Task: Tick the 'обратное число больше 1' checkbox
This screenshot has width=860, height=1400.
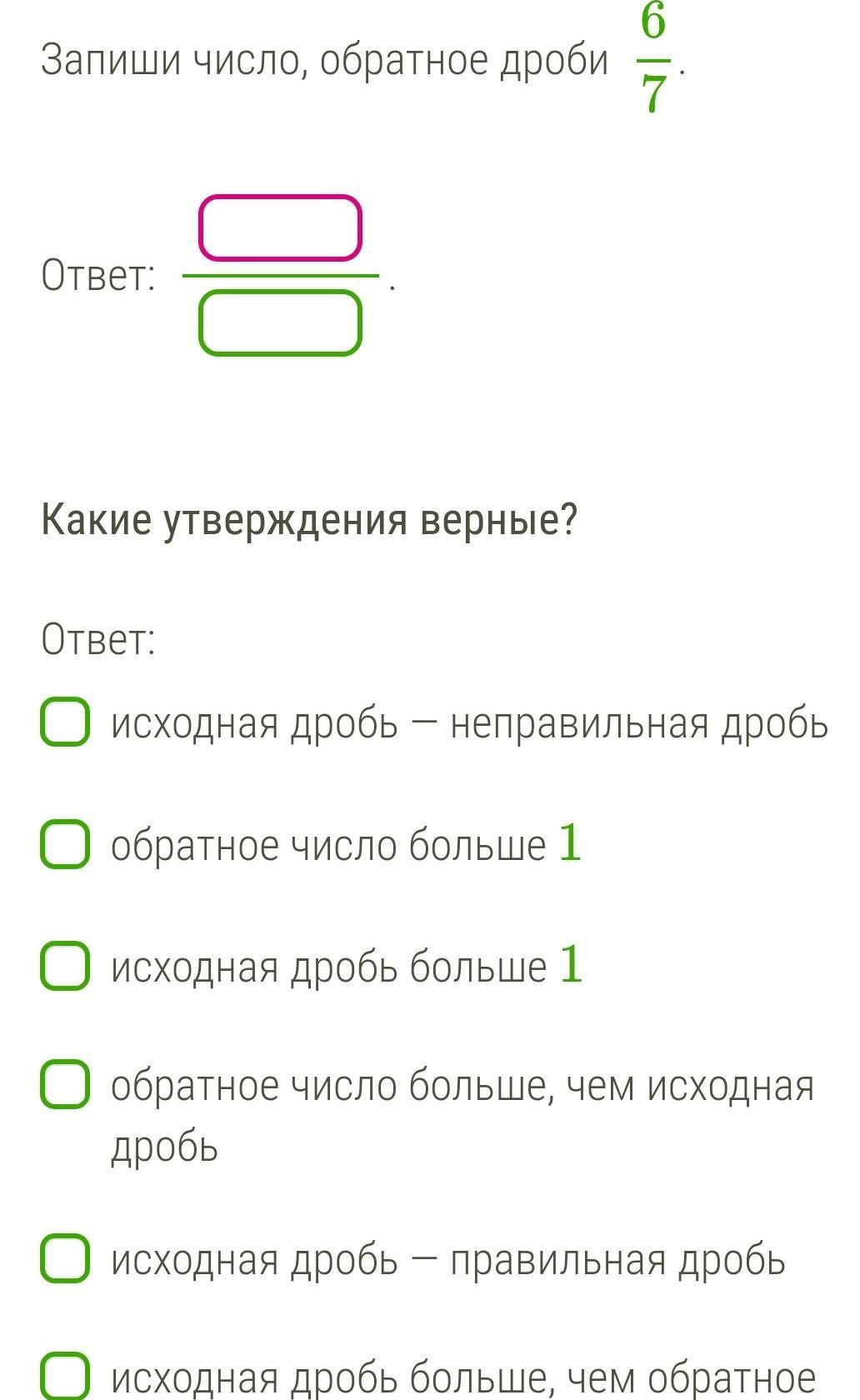Action: tap(65, 843)
